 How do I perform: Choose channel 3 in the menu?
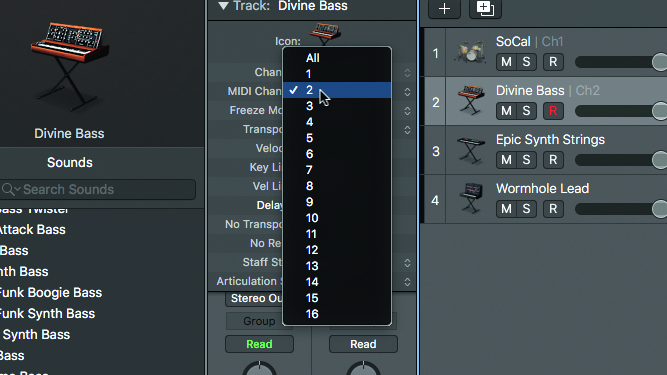pos(337,106)
